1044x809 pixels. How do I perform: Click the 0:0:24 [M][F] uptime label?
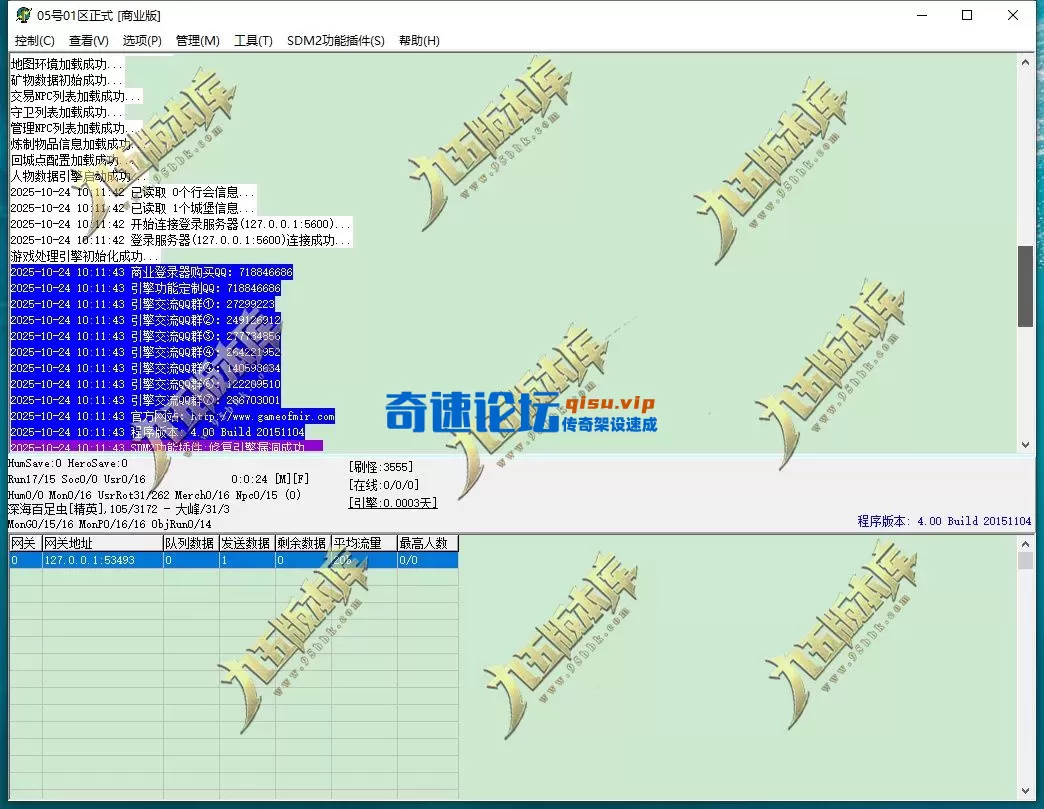point(270,479)
